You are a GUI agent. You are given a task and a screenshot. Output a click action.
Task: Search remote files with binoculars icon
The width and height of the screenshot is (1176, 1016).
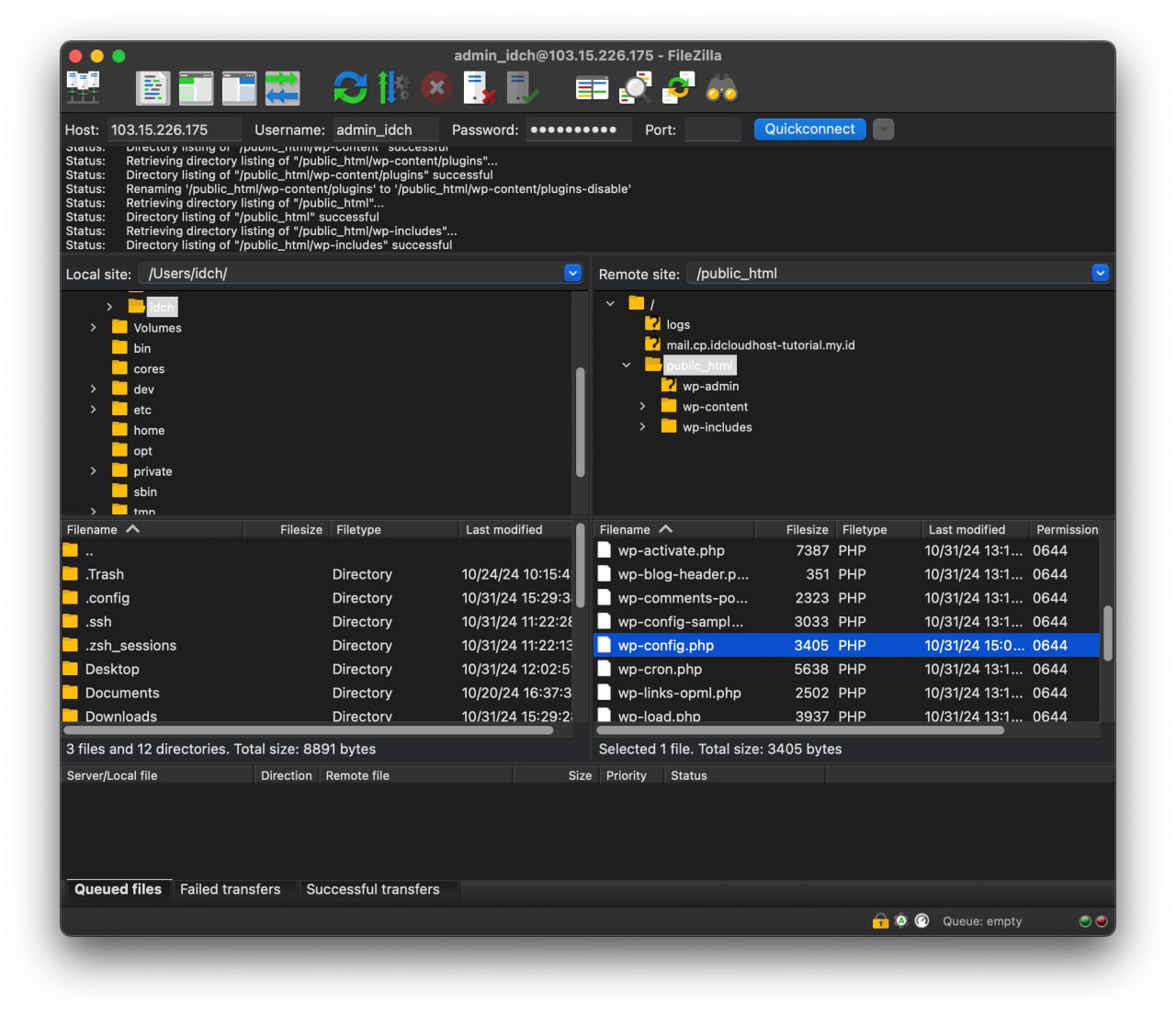point(721,88)
